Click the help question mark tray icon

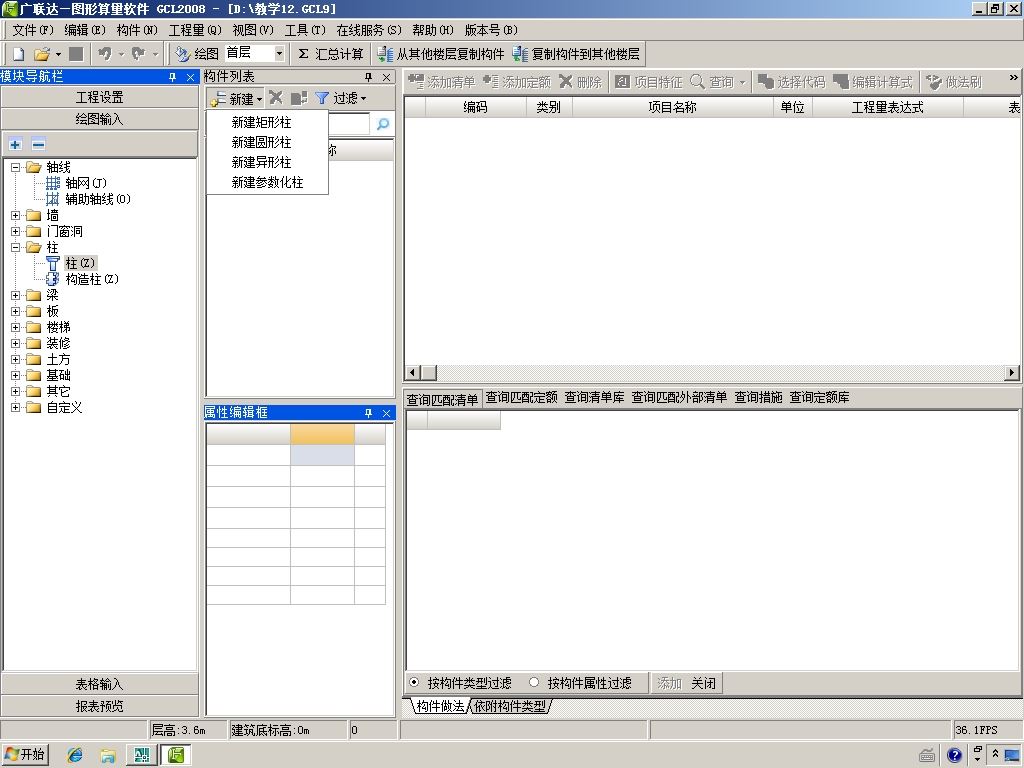pyautogui.click(x=954, y=756)
